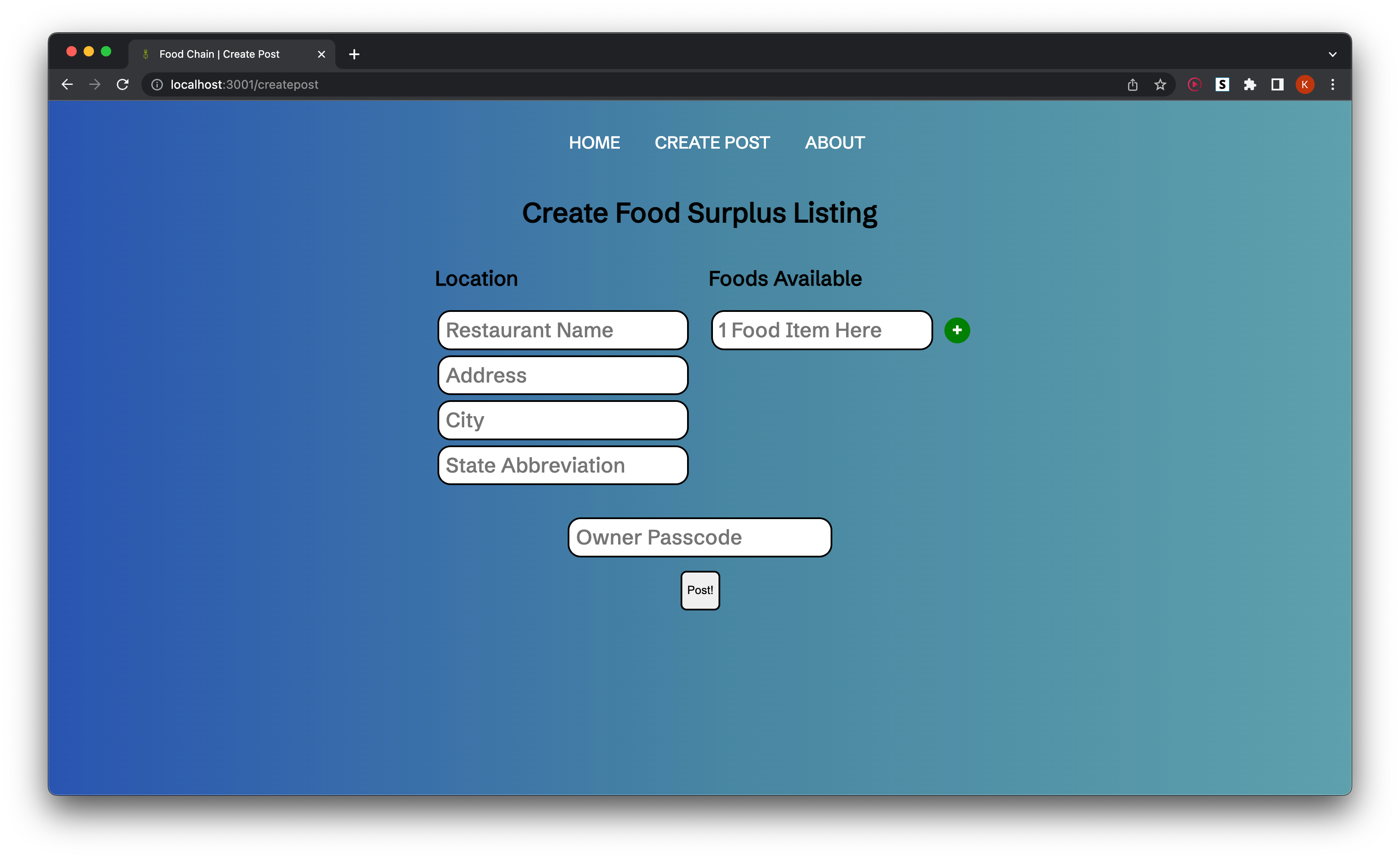Toggle the browser side panel icon
This screenshot has width=1400, height=859.
coord(1277,84)
